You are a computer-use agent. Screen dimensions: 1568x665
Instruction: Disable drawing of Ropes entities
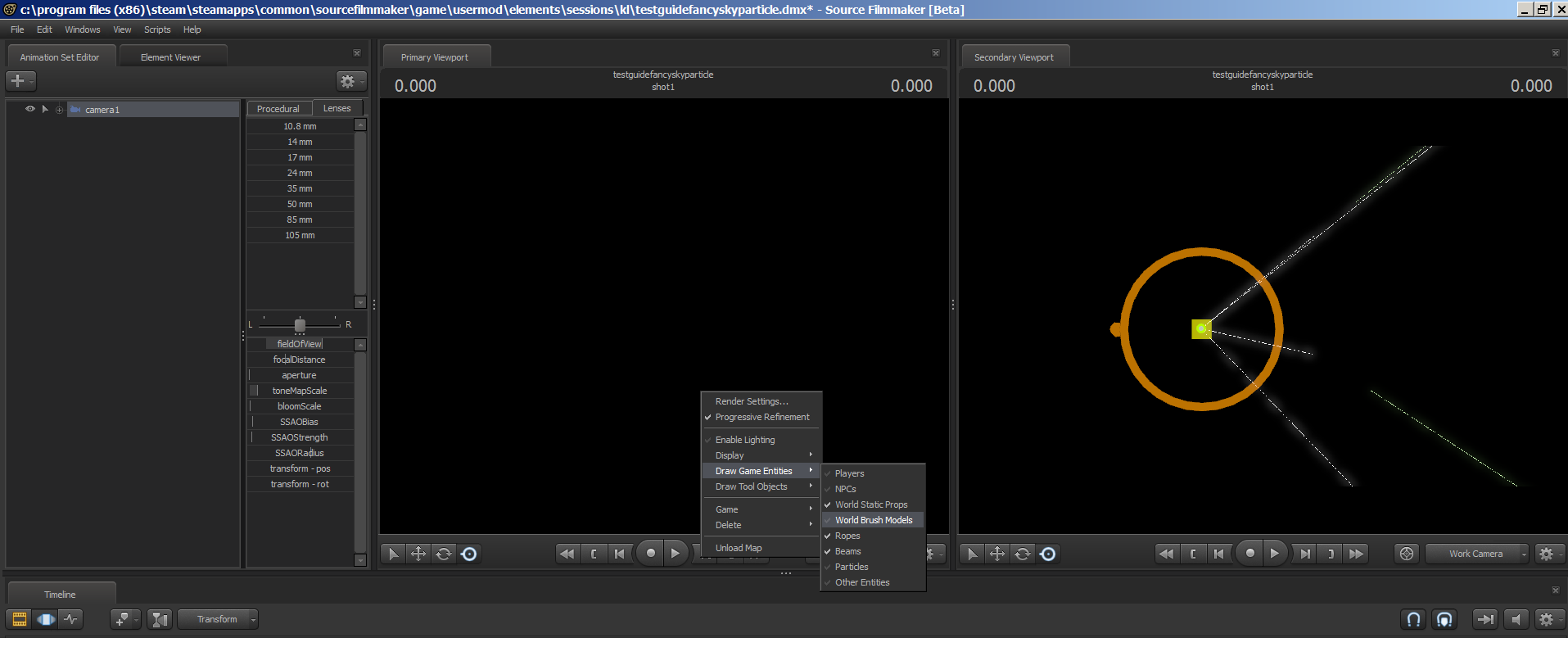pyautogui.click(x=847, y=536)
